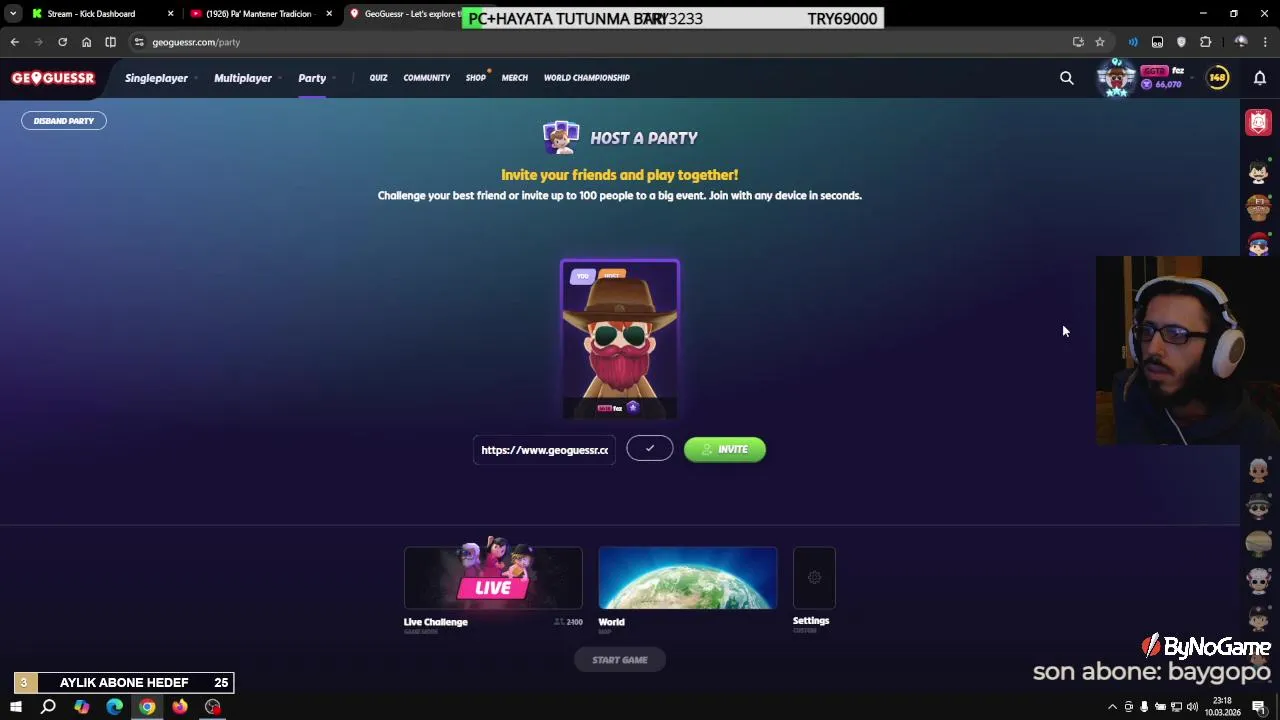Open Chrome three-dot menu
1280x720 pixels.
click(1266, 42)
